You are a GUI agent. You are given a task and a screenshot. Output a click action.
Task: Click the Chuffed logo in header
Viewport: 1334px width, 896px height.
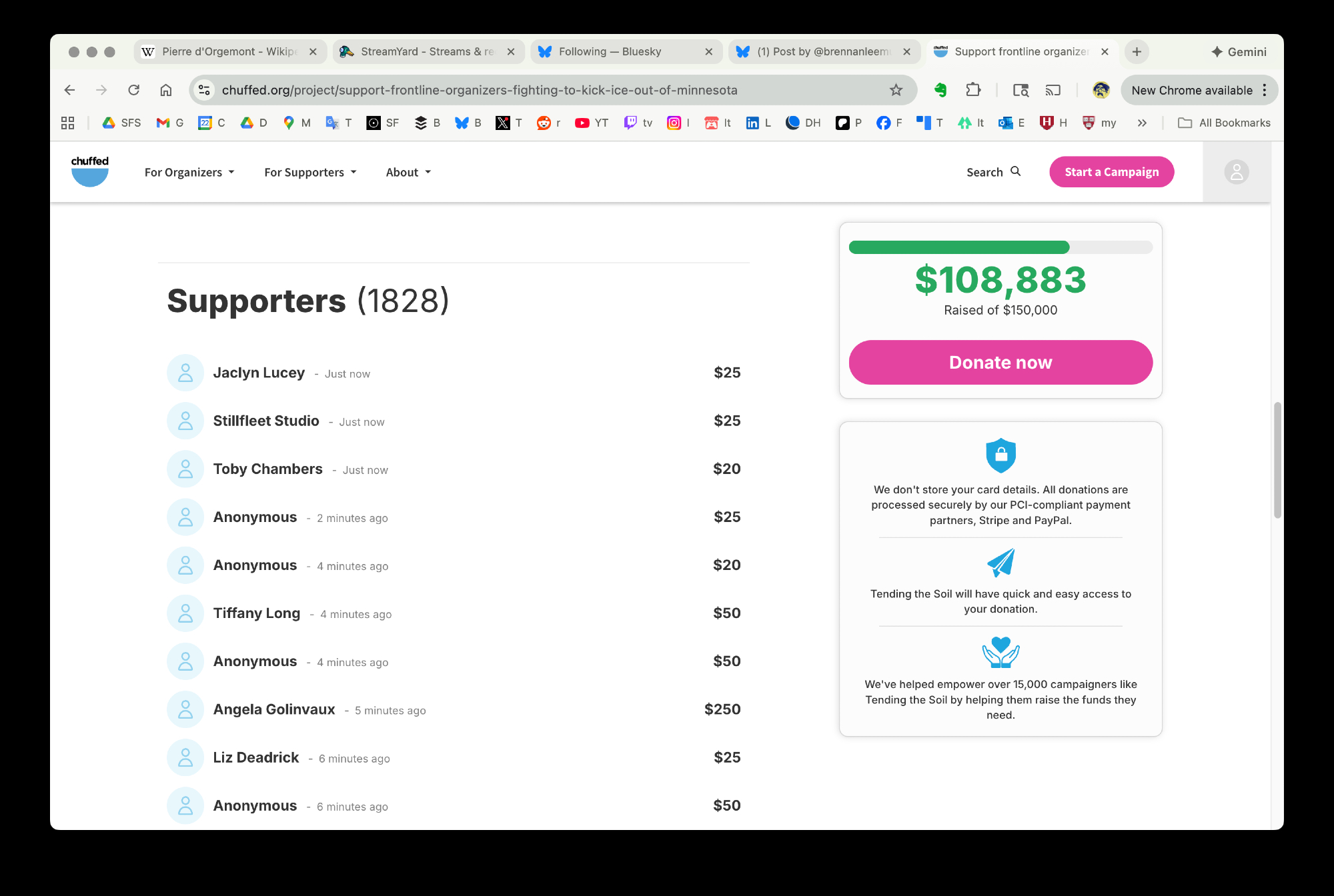[x=90, y=171]
